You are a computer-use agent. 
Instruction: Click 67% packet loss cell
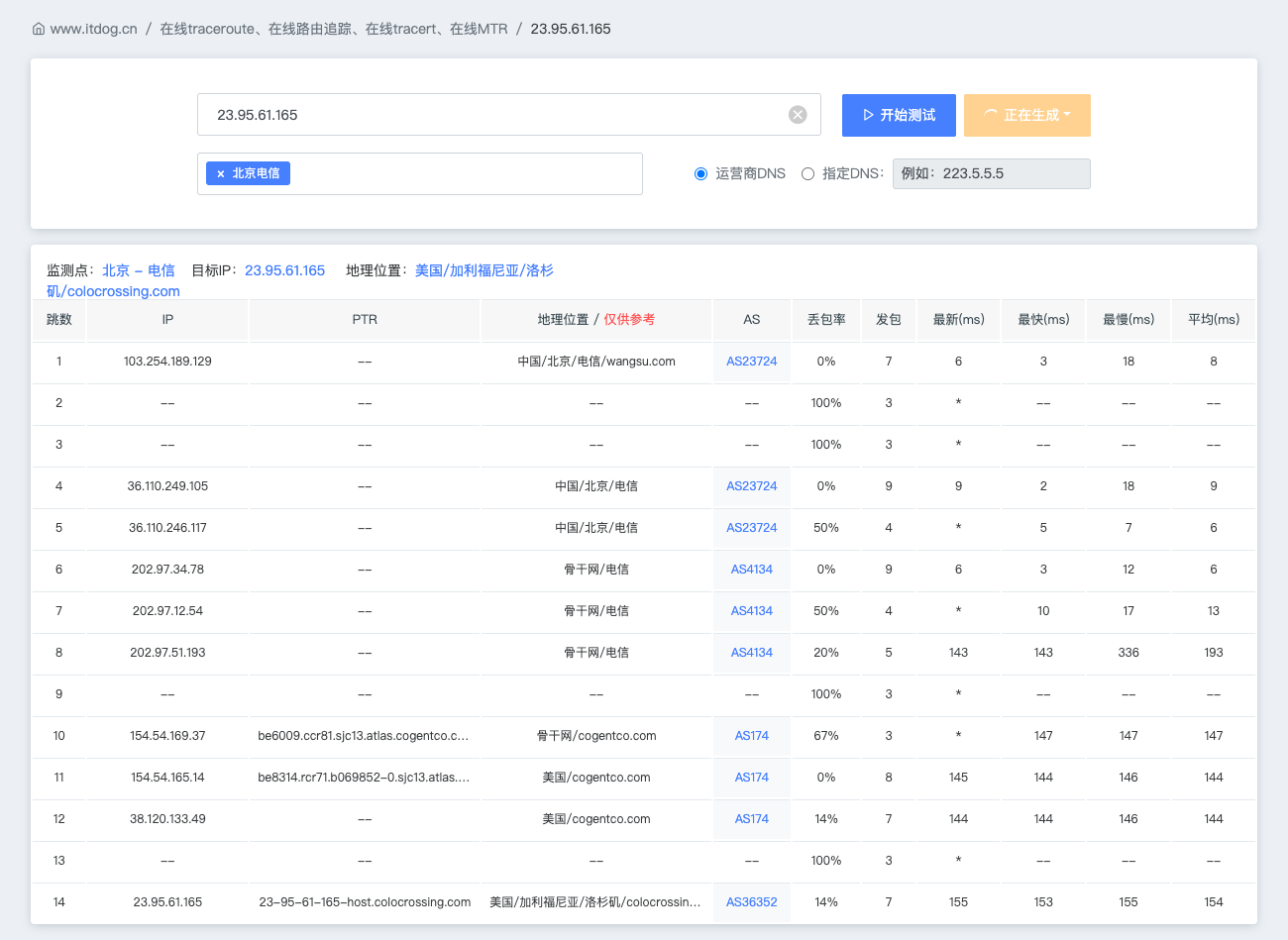coord(826,736)
